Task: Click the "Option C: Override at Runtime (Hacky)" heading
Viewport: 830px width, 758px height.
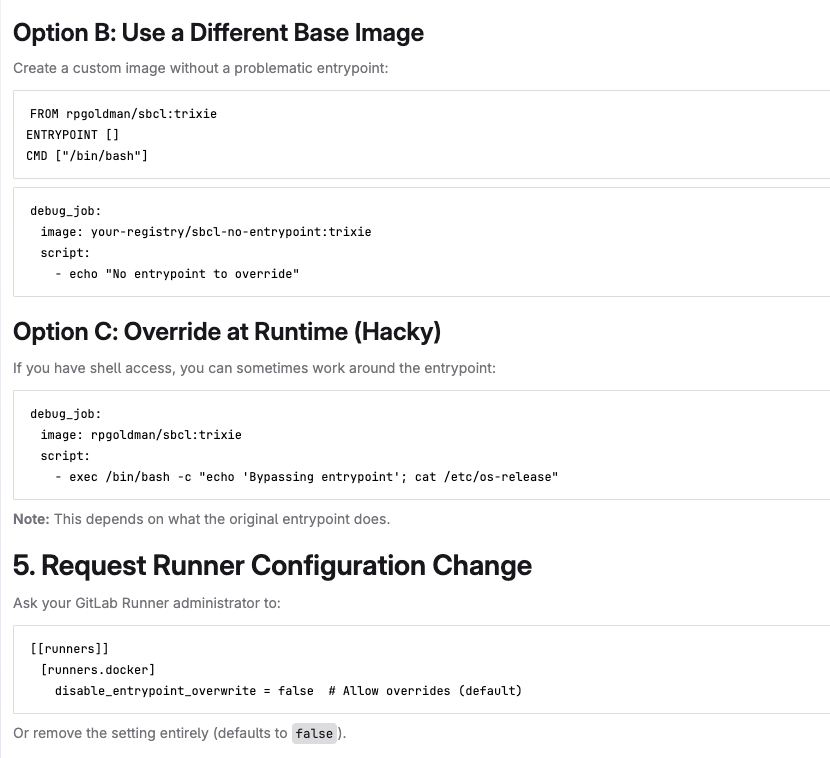Action: pyautogui.click(x=227, y=331)
